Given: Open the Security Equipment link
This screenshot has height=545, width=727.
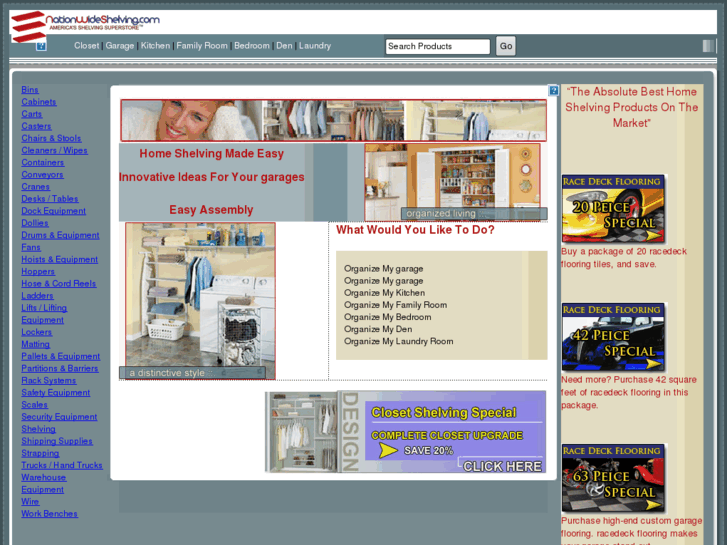Looking at the screenshot, I should (x=59, y=416).
